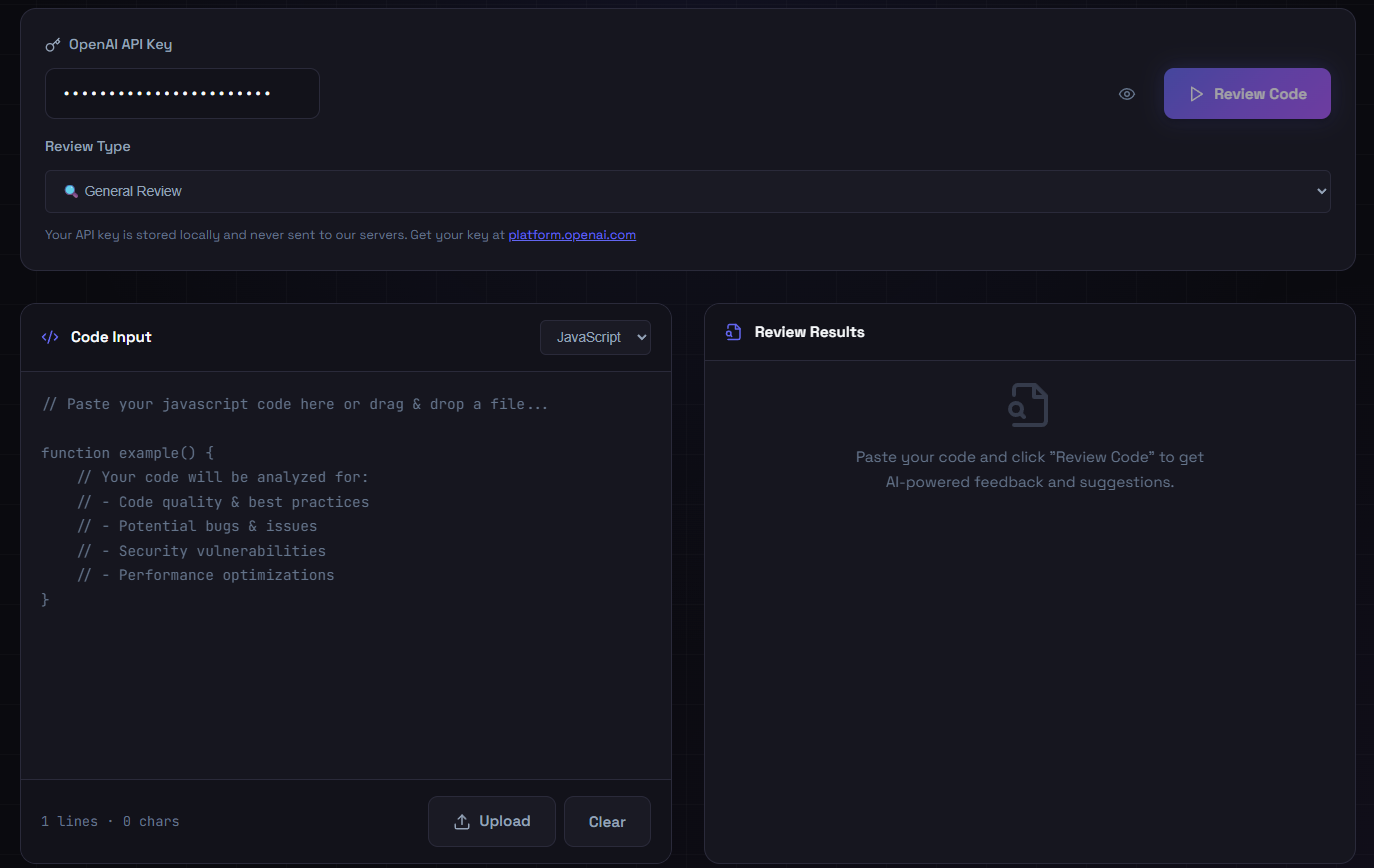
Task: Click the code brackets icon next to Code Input
Action: (50, 337)
